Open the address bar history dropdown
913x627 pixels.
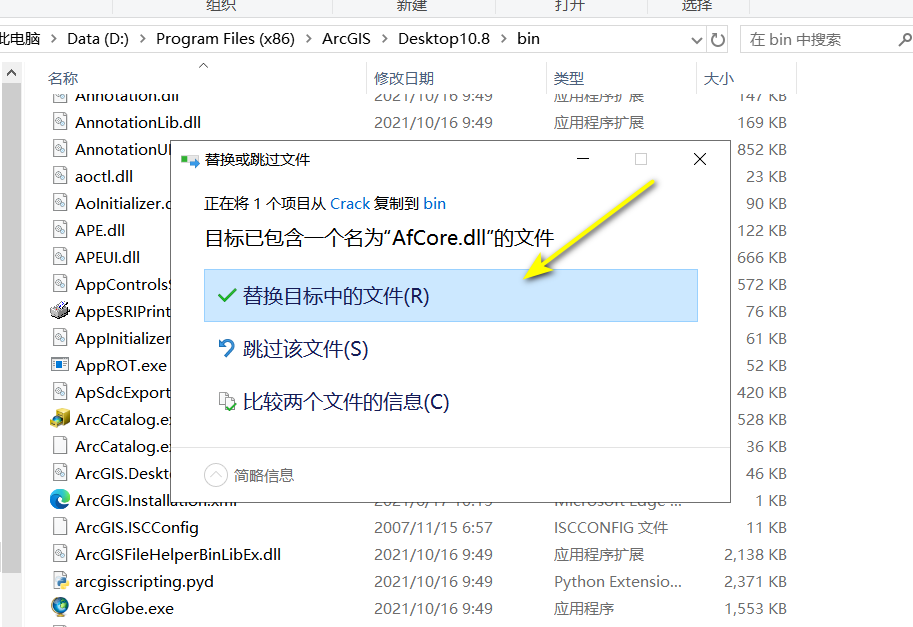coord(696,40)
